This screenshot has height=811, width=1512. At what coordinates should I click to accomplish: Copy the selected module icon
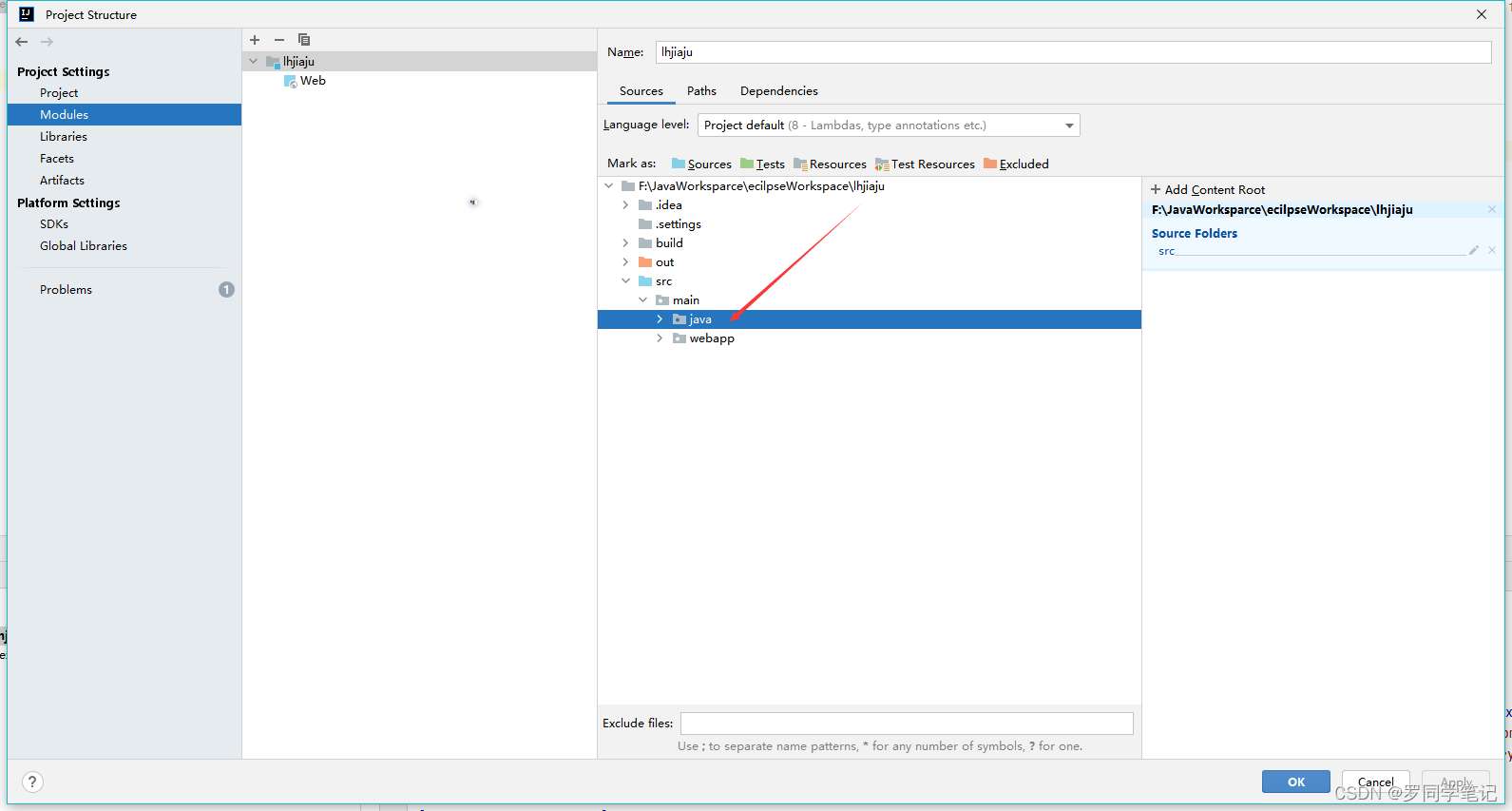304,40
